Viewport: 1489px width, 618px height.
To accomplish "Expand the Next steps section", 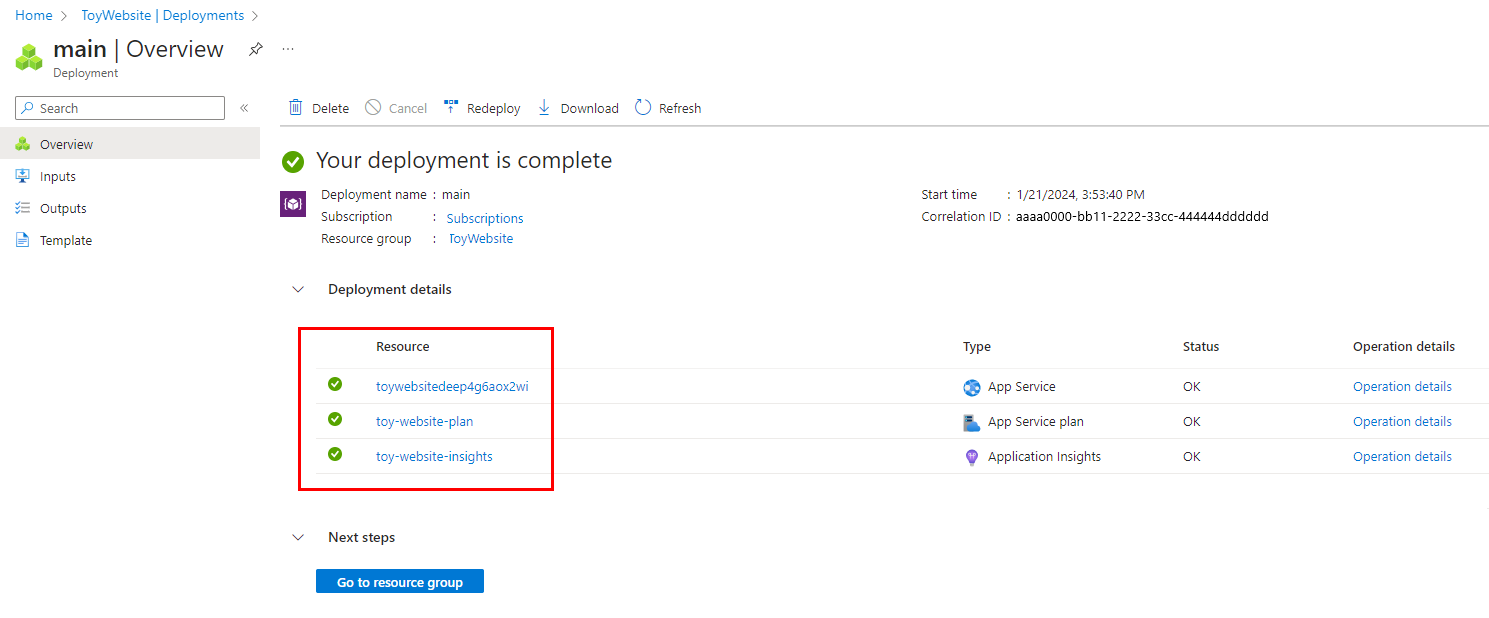I will pos(297,536).
